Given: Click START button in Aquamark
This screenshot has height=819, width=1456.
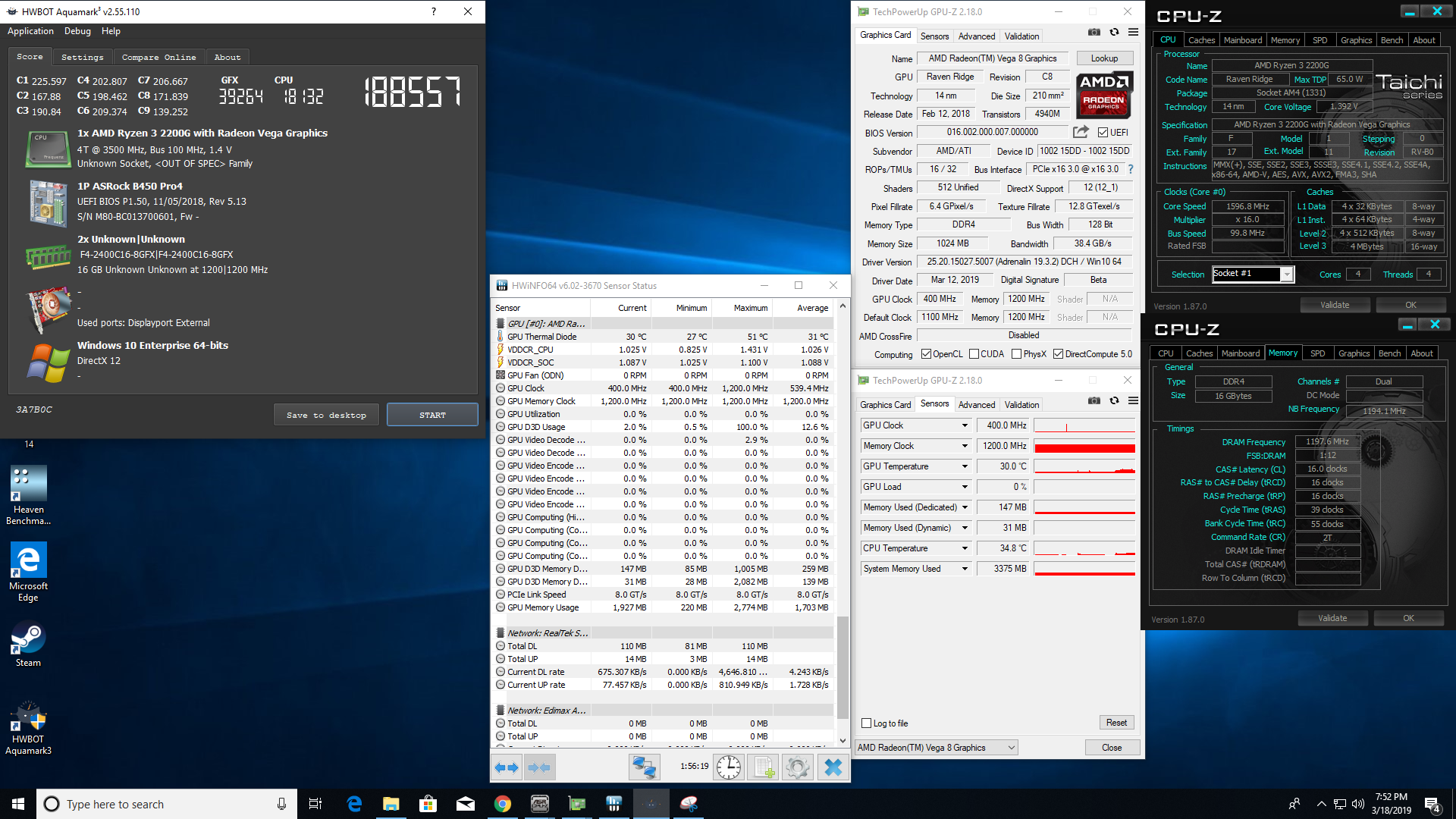Looking at the screenshot, I should pos(432,415).
